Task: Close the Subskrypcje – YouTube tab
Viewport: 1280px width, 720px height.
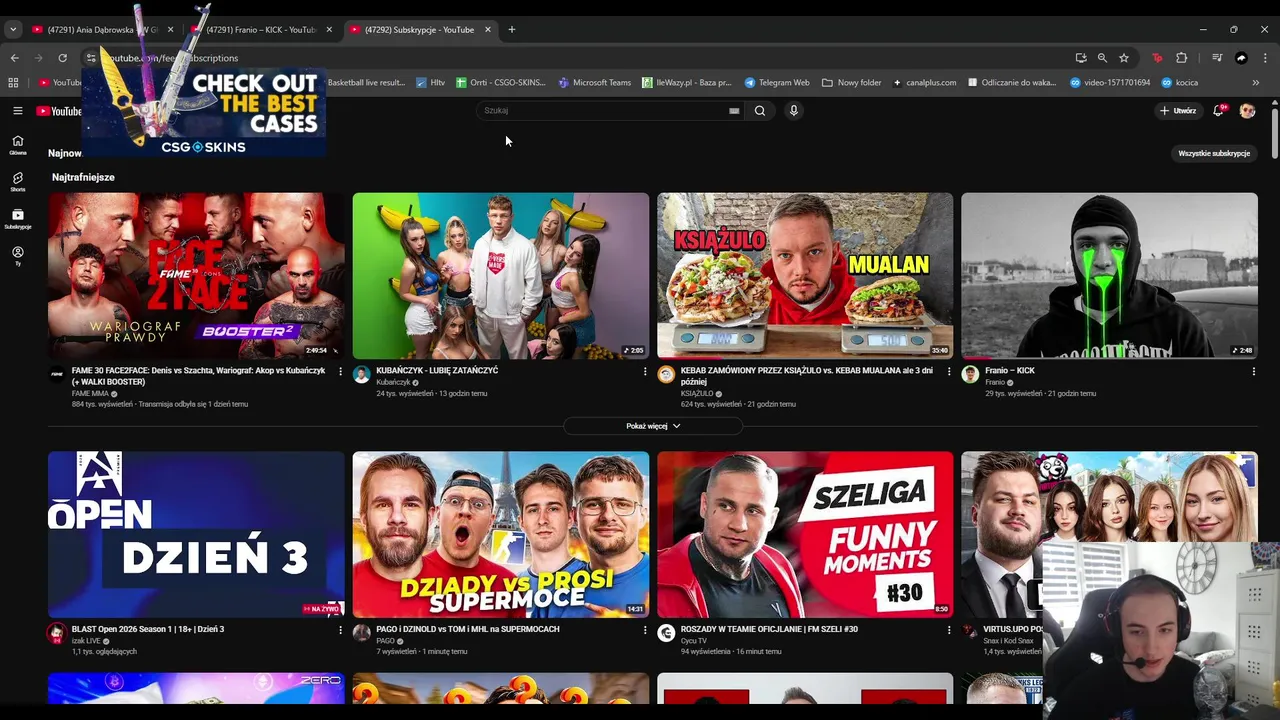Action: pos(488,30)
